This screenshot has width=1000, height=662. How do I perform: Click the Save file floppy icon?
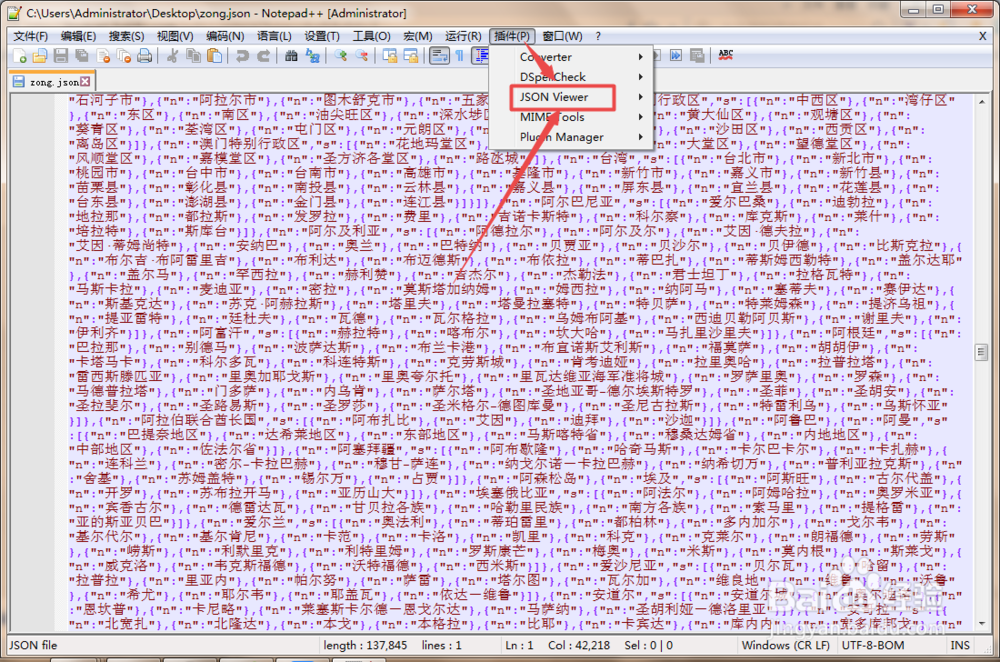(x=61, y=56)
